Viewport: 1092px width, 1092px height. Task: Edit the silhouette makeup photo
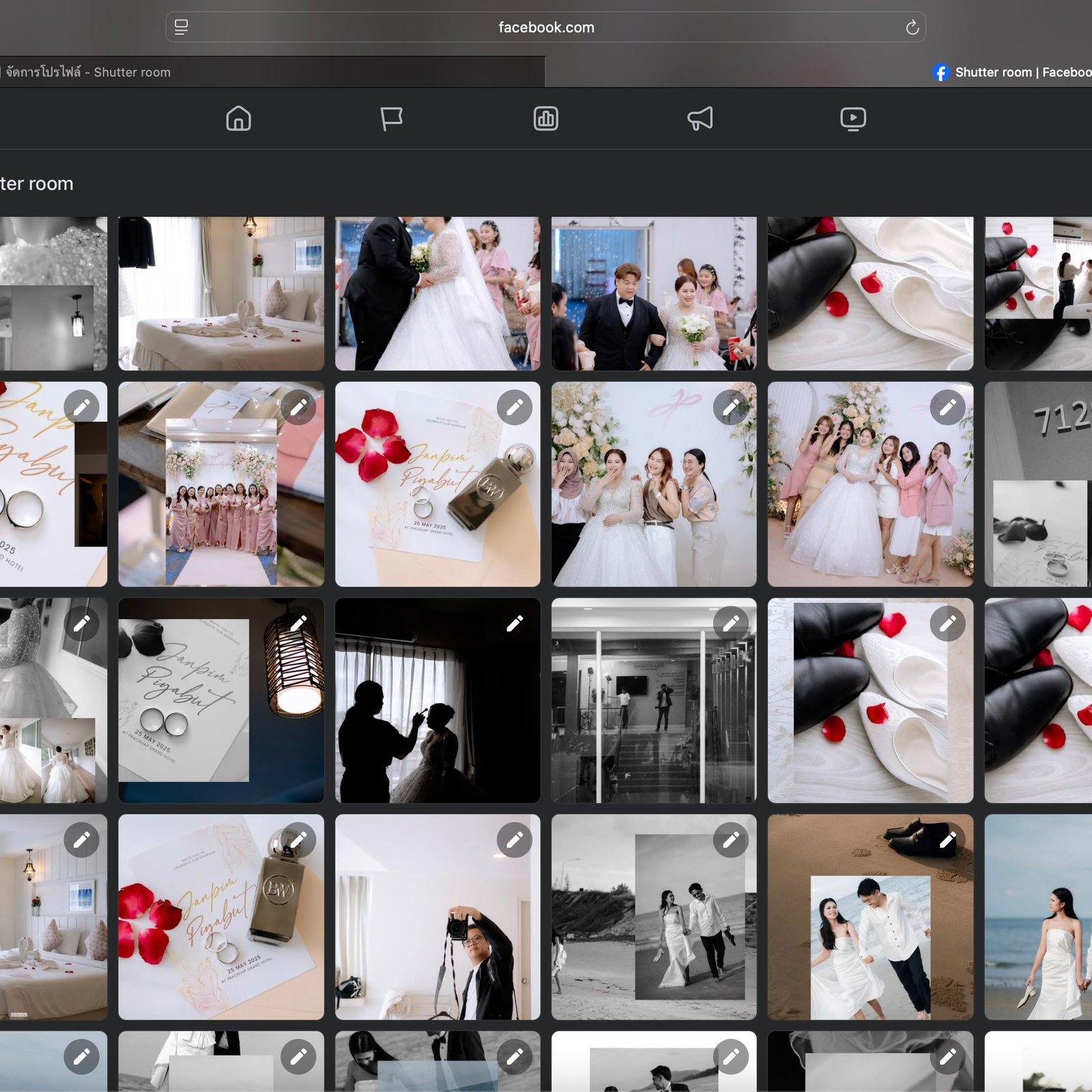(514, 623)
